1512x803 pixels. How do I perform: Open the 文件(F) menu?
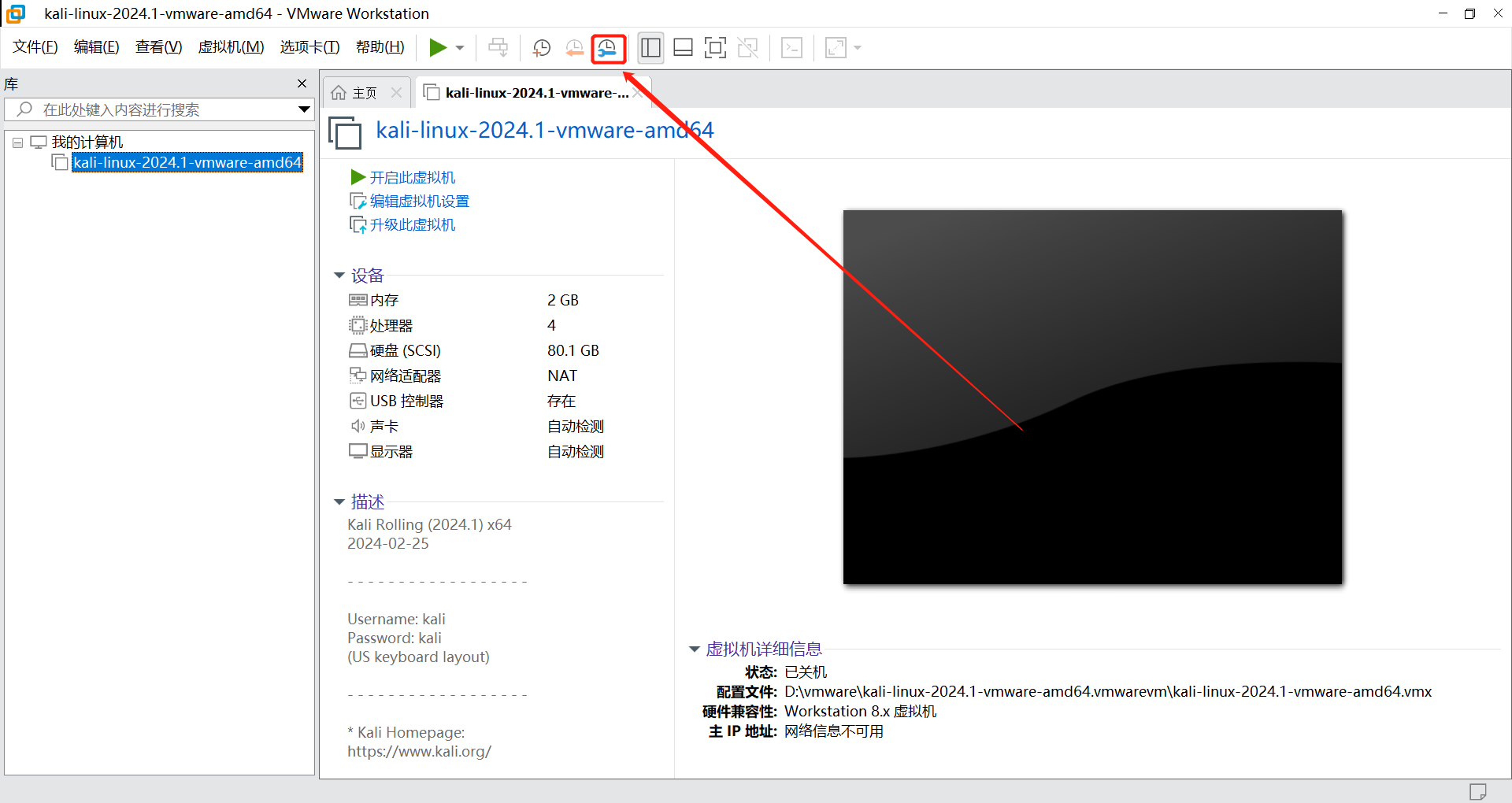click(35, 47)
